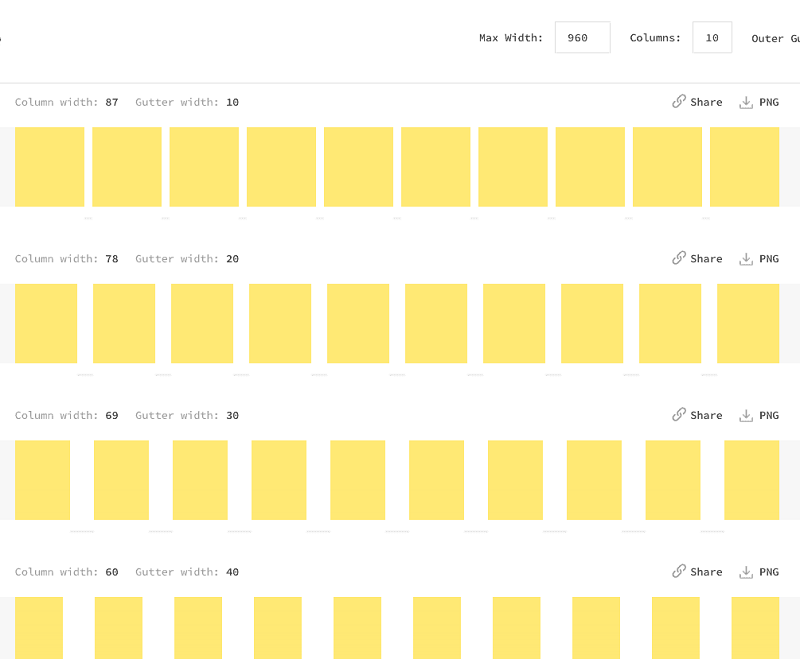The height and width of the screenshot is (659, 800).
Task: Click the 'Column width: 69' text
Action: [x=67, y=415]
